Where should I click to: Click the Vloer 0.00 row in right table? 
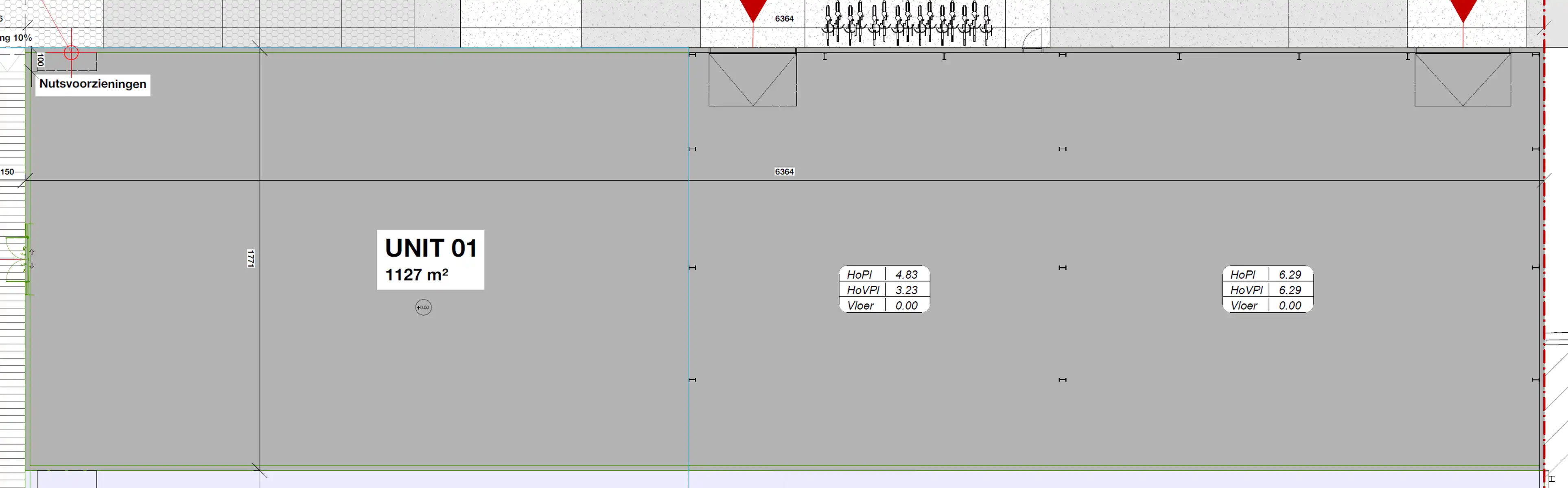[x=1267, y=305]
